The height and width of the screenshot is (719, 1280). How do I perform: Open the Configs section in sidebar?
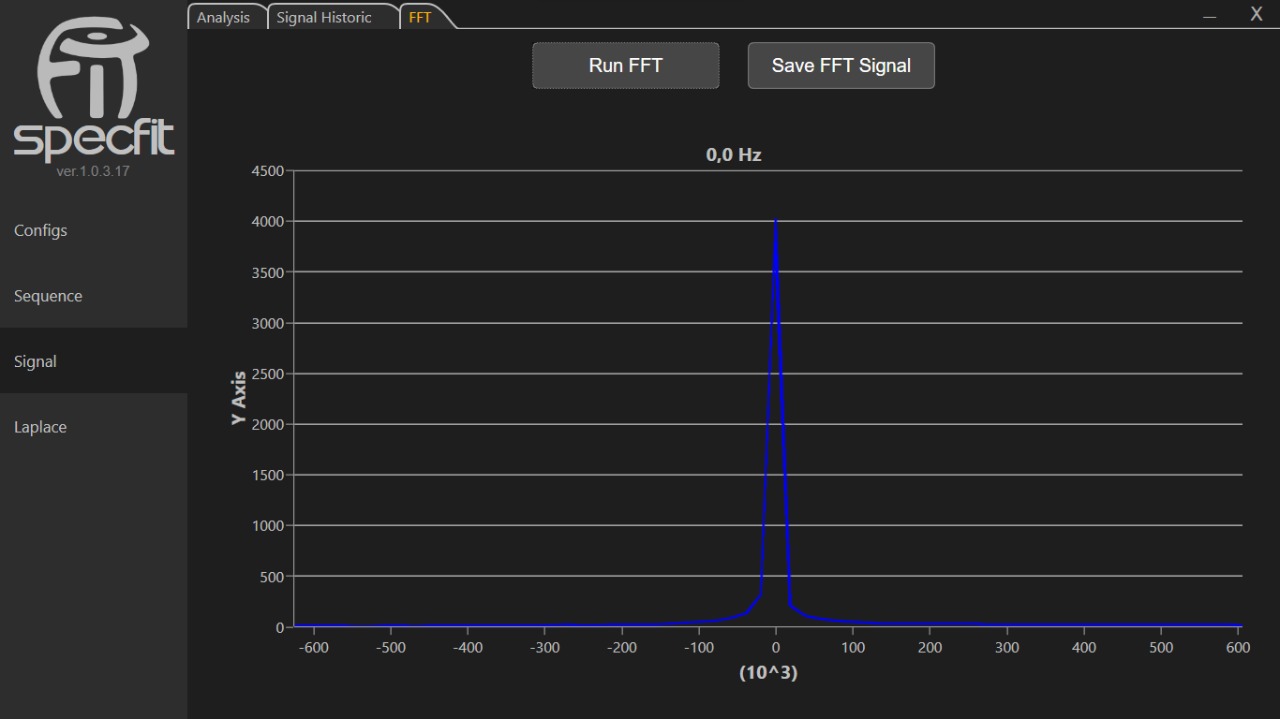click(40, 230)
